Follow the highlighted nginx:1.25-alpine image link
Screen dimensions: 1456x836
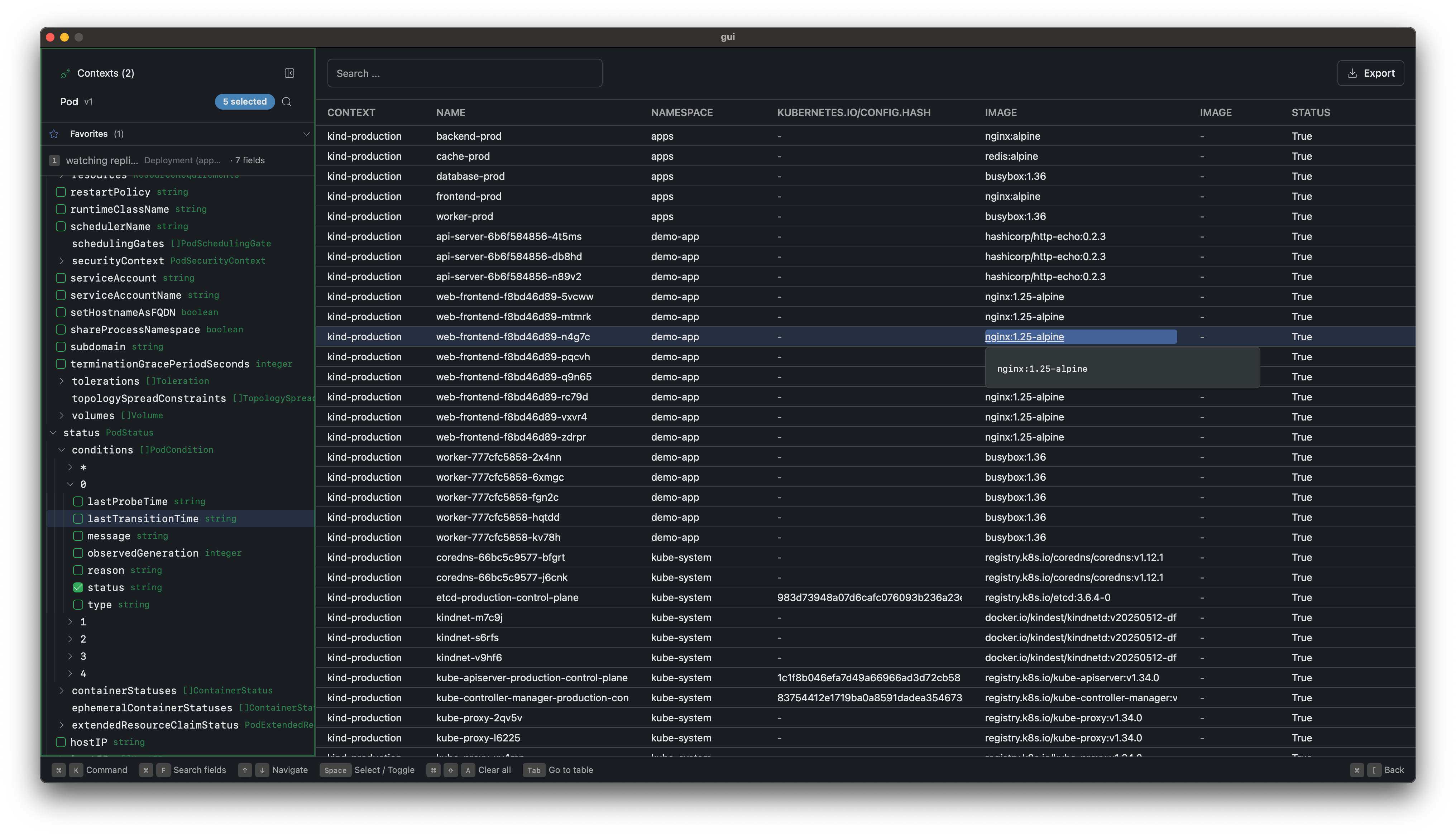click(1024, 336)
